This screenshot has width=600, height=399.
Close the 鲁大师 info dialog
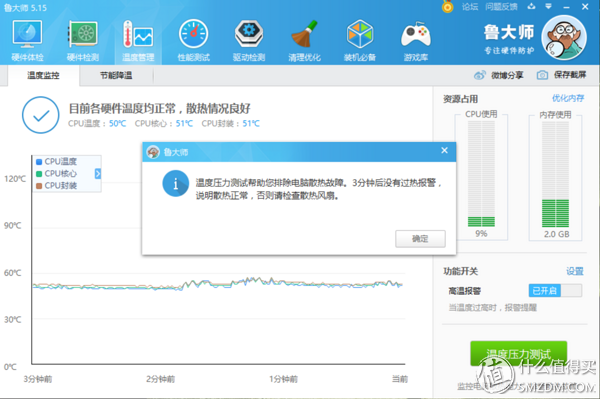444,151
